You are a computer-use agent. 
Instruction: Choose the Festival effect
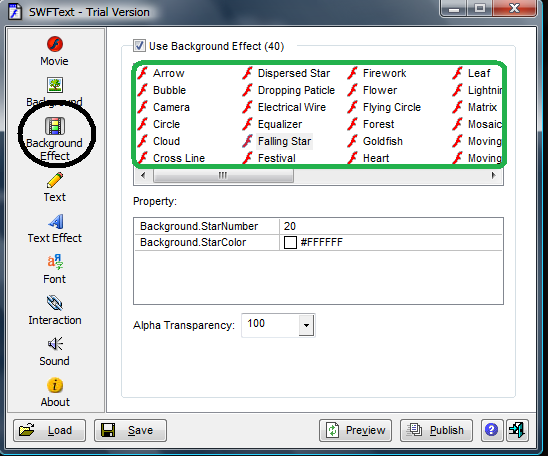(x=269, y=158)
